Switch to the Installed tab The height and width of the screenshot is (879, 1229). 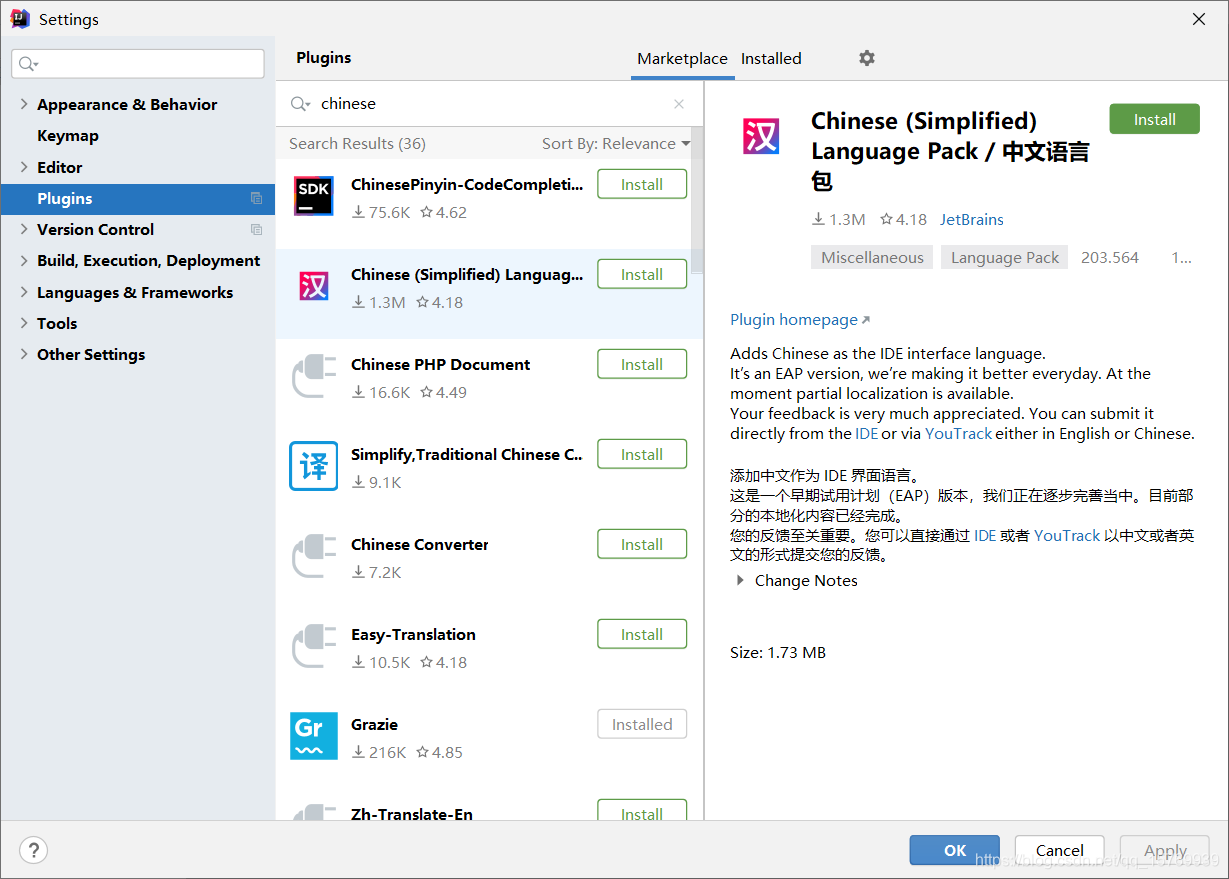point(771,58)
